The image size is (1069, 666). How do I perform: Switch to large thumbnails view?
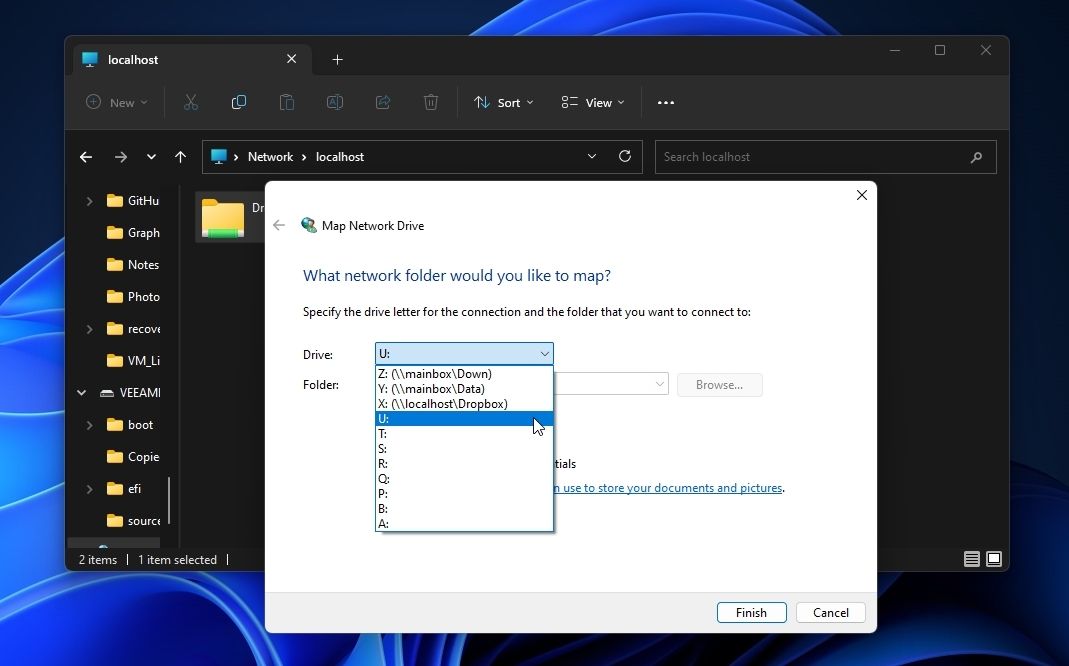[994, 559]
